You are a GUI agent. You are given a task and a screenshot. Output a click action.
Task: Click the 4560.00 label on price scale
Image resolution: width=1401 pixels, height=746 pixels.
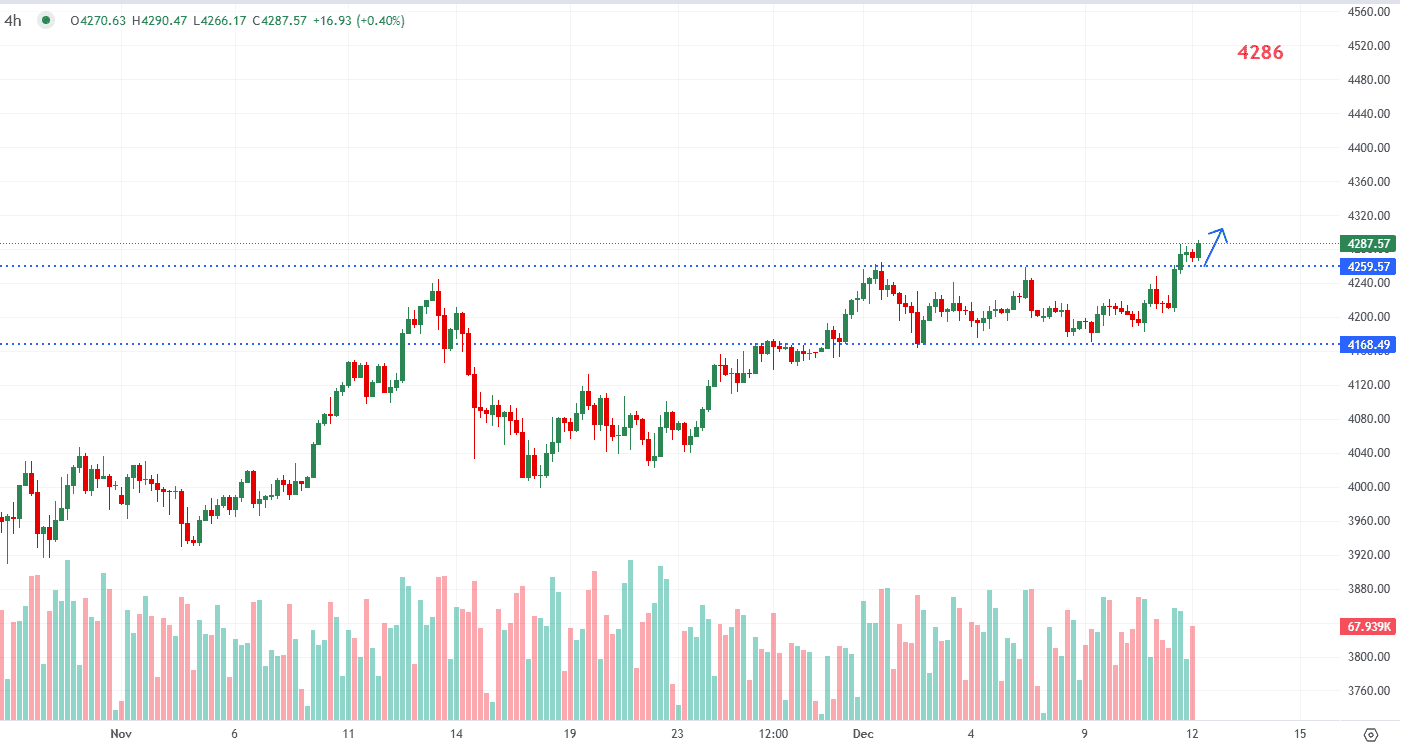coord(1369,12)
